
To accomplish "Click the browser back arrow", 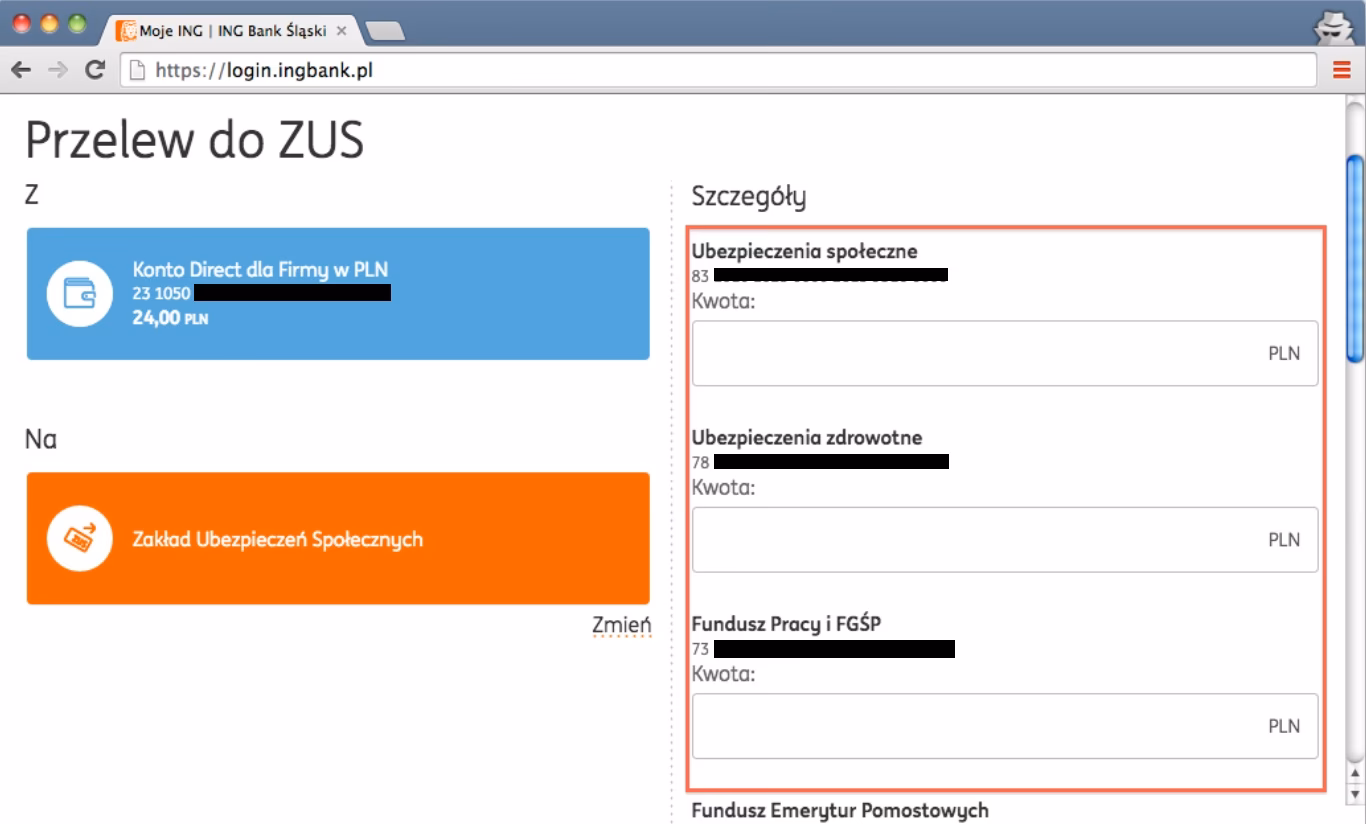I will pyautogui.click(x=21, y=71).
